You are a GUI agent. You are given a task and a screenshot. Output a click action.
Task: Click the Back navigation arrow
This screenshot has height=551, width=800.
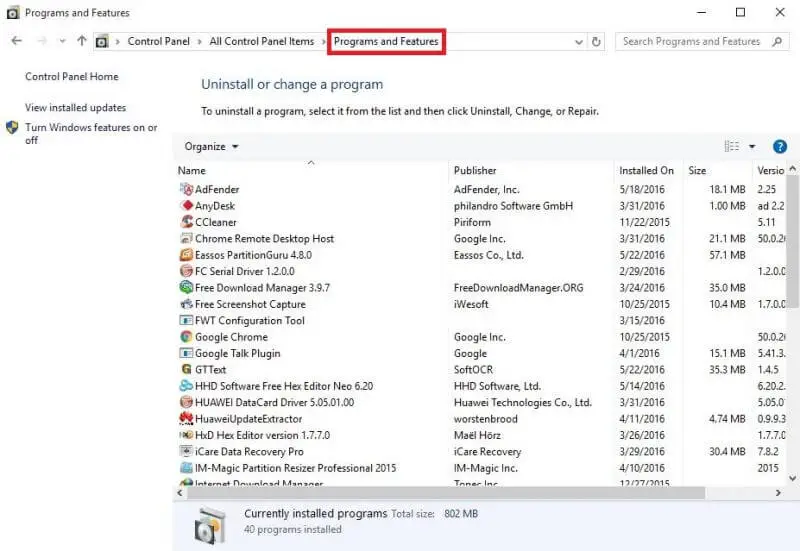(x=16, y=41)
